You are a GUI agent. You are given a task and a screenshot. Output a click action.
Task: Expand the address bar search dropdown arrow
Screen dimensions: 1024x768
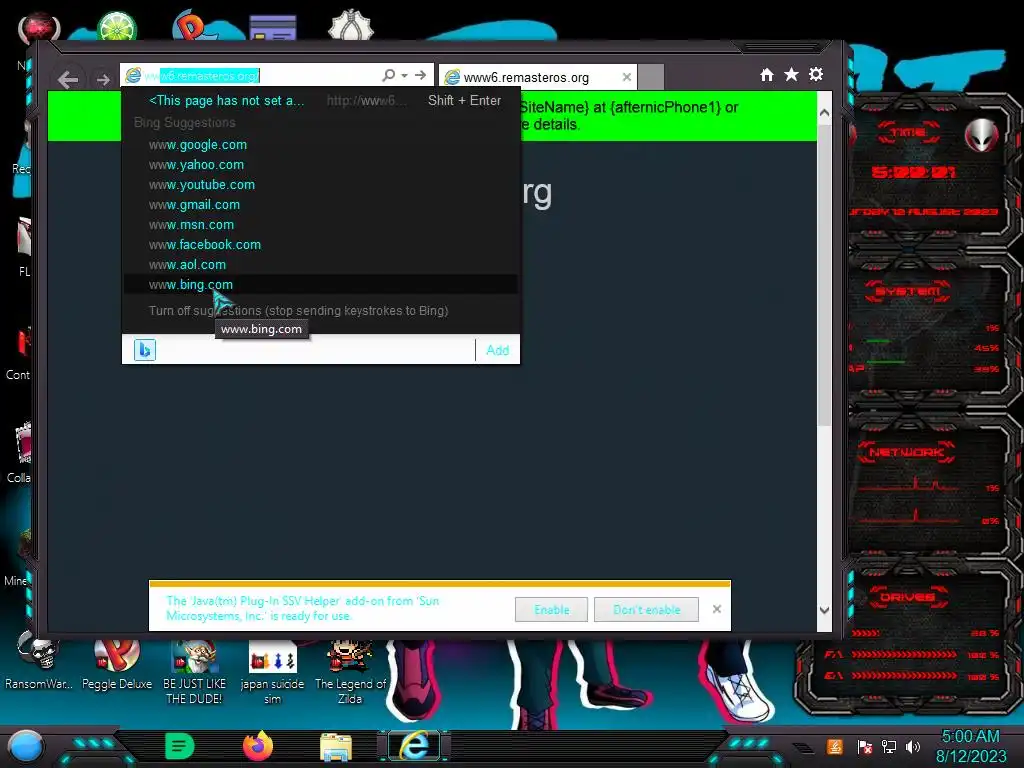(x=404, y=76)
